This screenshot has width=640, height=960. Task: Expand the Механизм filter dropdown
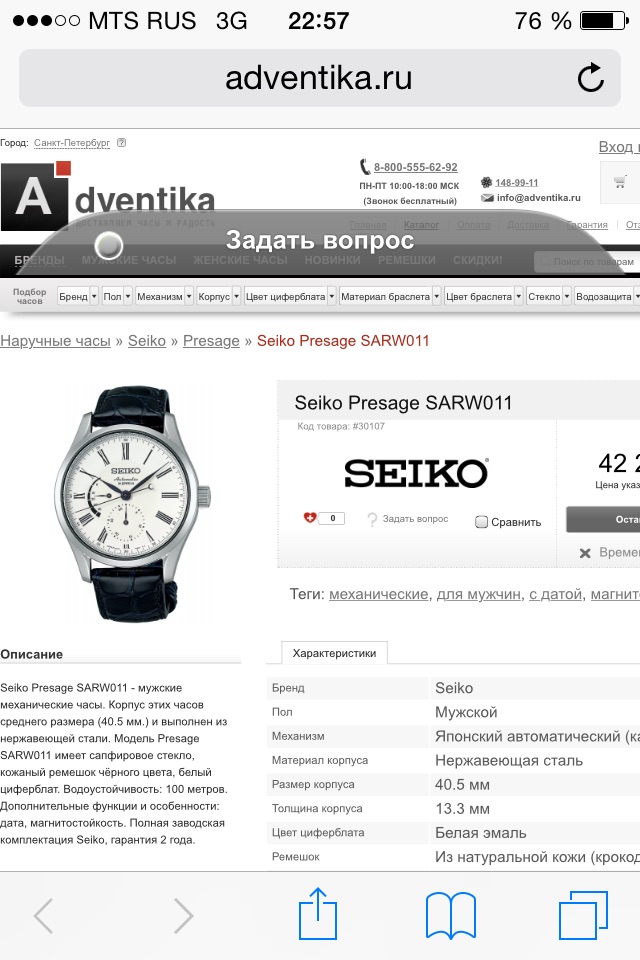coord(164,296)
